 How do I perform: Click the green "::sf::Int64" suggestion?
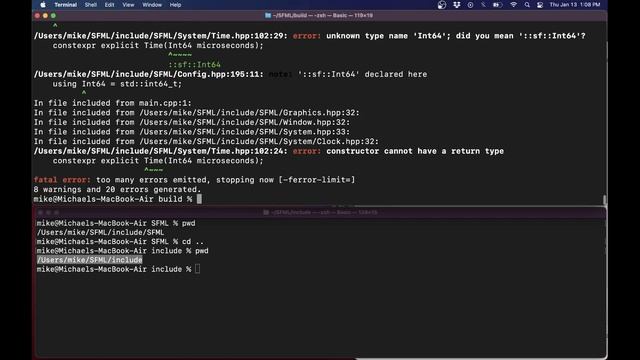(195, 64)
